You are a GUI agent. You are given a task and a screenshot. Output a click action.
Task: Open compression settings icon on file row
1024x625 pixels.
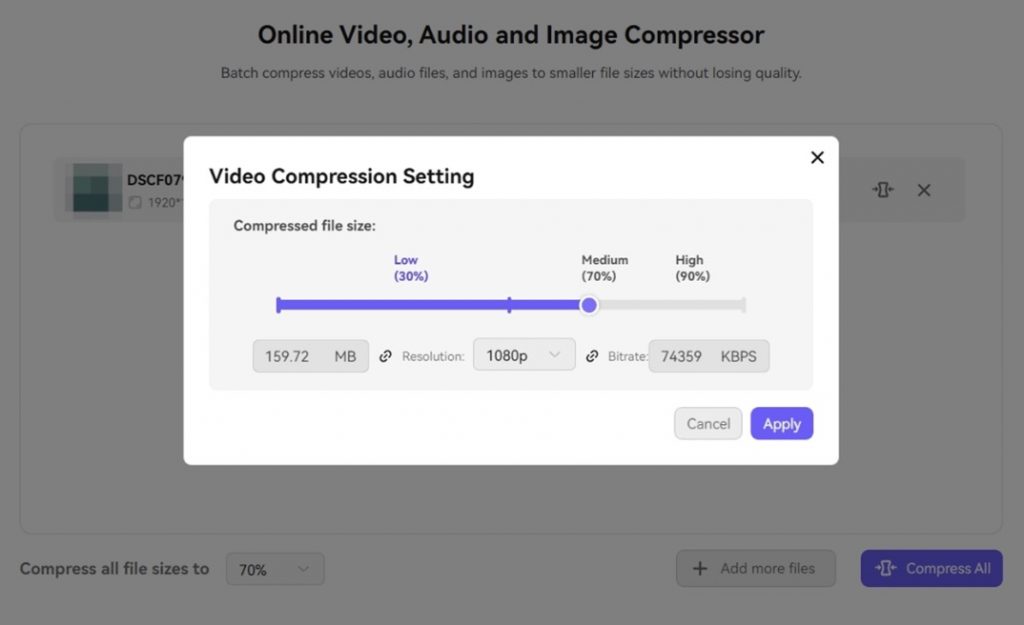(883, 189)
